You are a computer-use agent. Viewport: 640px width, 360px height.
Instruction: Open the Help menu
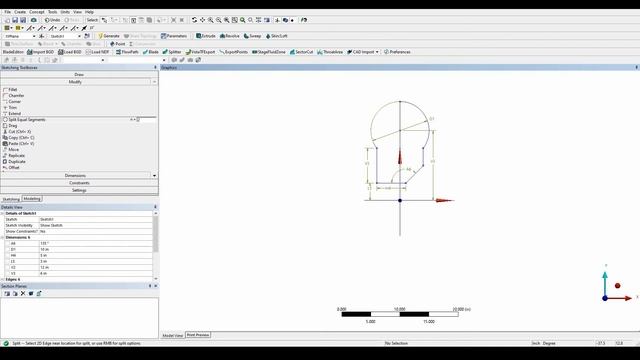(89, 12)
